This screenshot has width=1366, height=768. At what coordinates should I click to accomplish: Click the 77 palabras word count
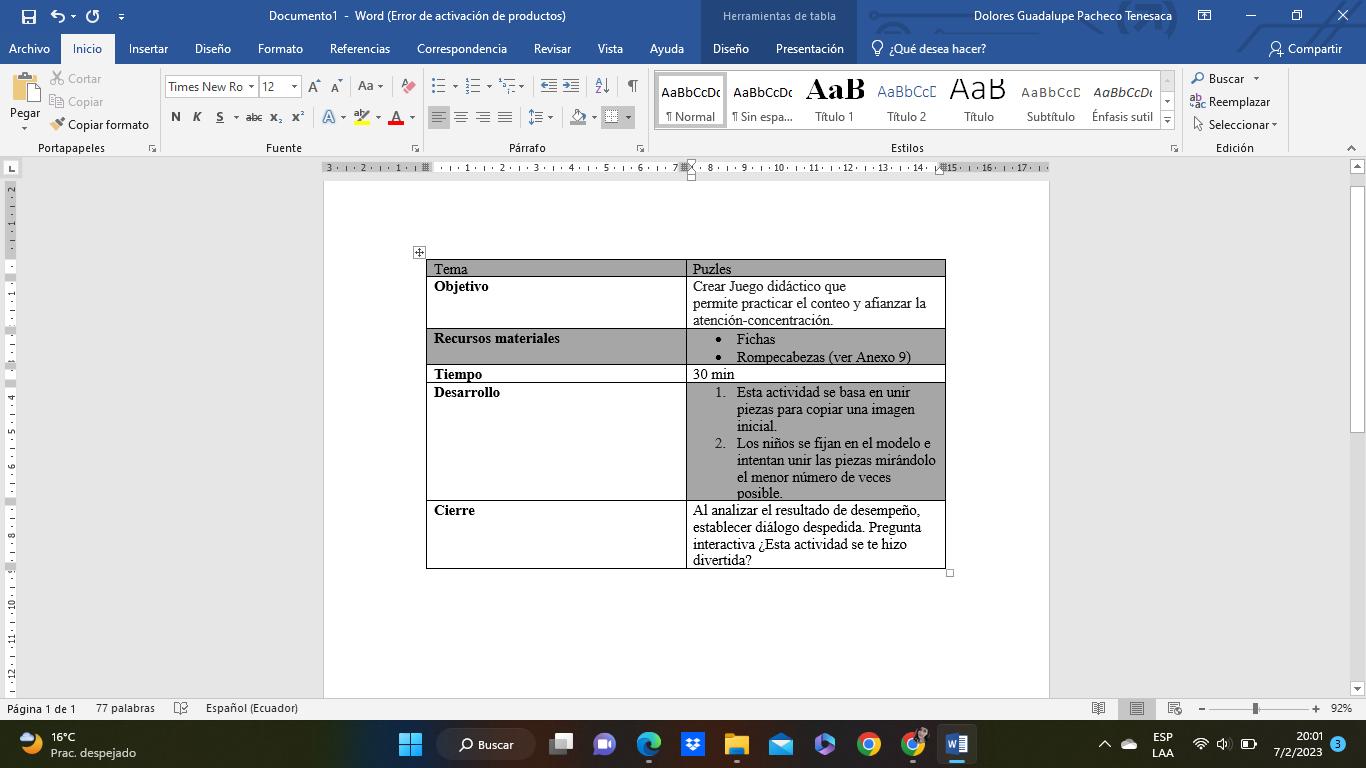coord(125,708)
